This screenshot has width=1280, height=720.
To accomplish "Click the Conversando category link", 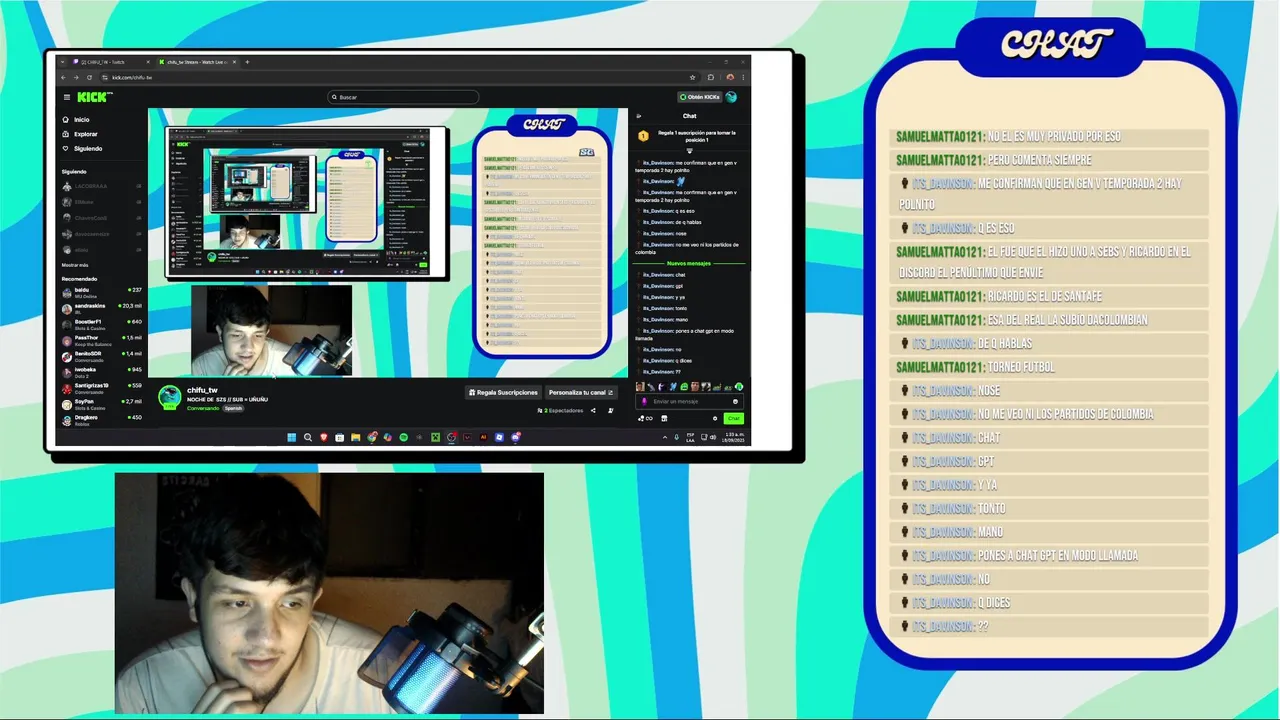I will pyautogui.click(x=203, y=408).
